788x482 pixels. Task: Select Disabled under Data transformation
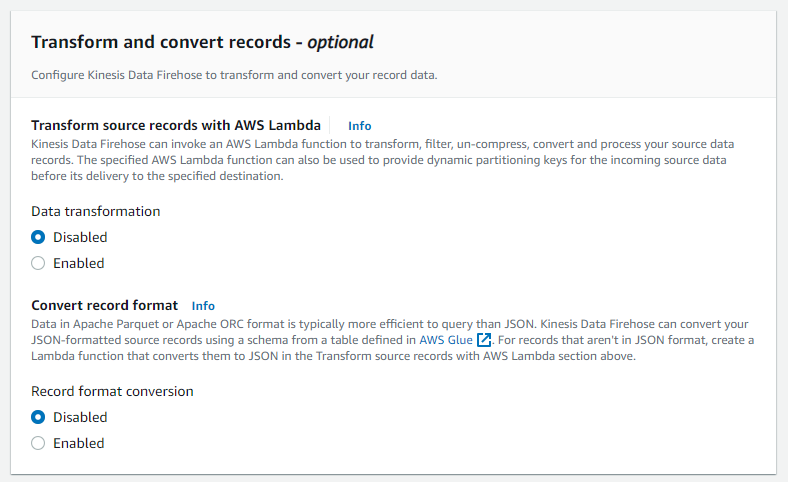pyautogui.click(x=38, y=237)
